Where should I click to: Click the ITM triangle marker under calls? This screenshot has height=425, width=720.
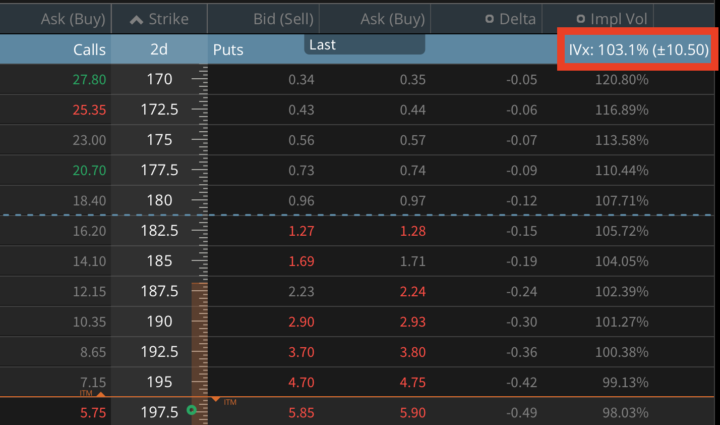pyautogui.click(x=101, y=394)
